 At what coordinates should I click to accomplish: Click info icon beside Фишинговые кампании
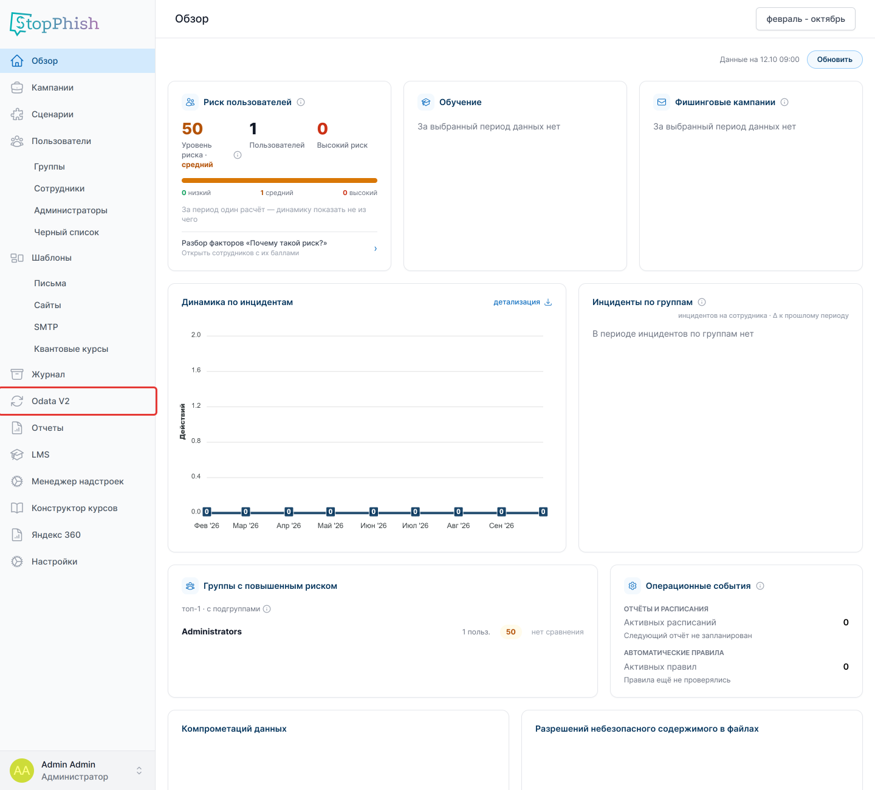(784, 102)
